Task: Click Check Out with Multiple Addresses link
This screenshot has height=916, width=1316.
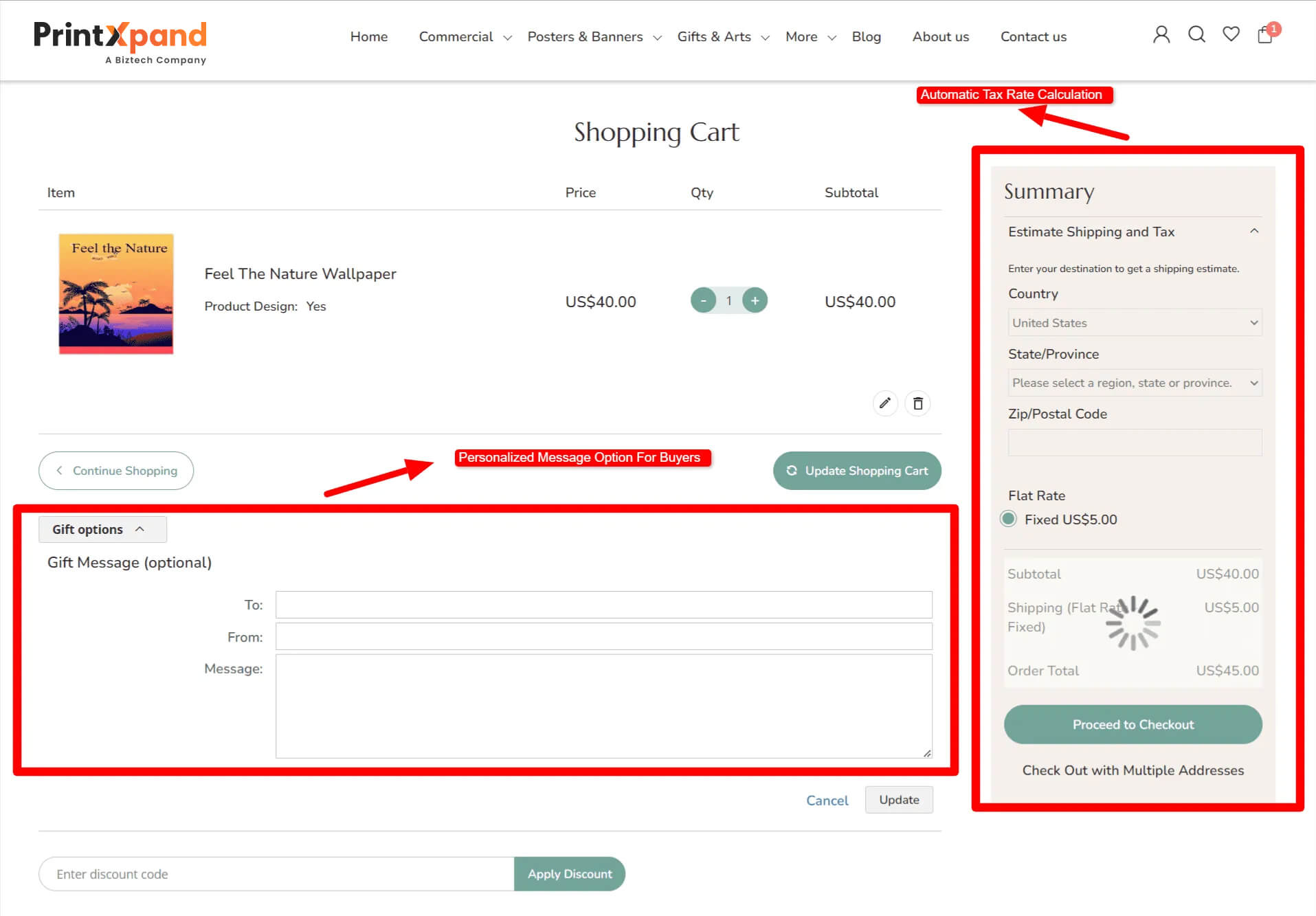Action: [x=1133, y=770]
